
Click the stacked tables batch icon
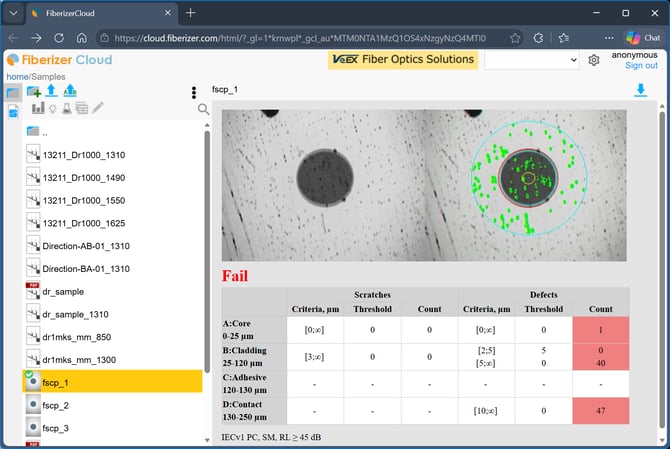coord(82,108)
